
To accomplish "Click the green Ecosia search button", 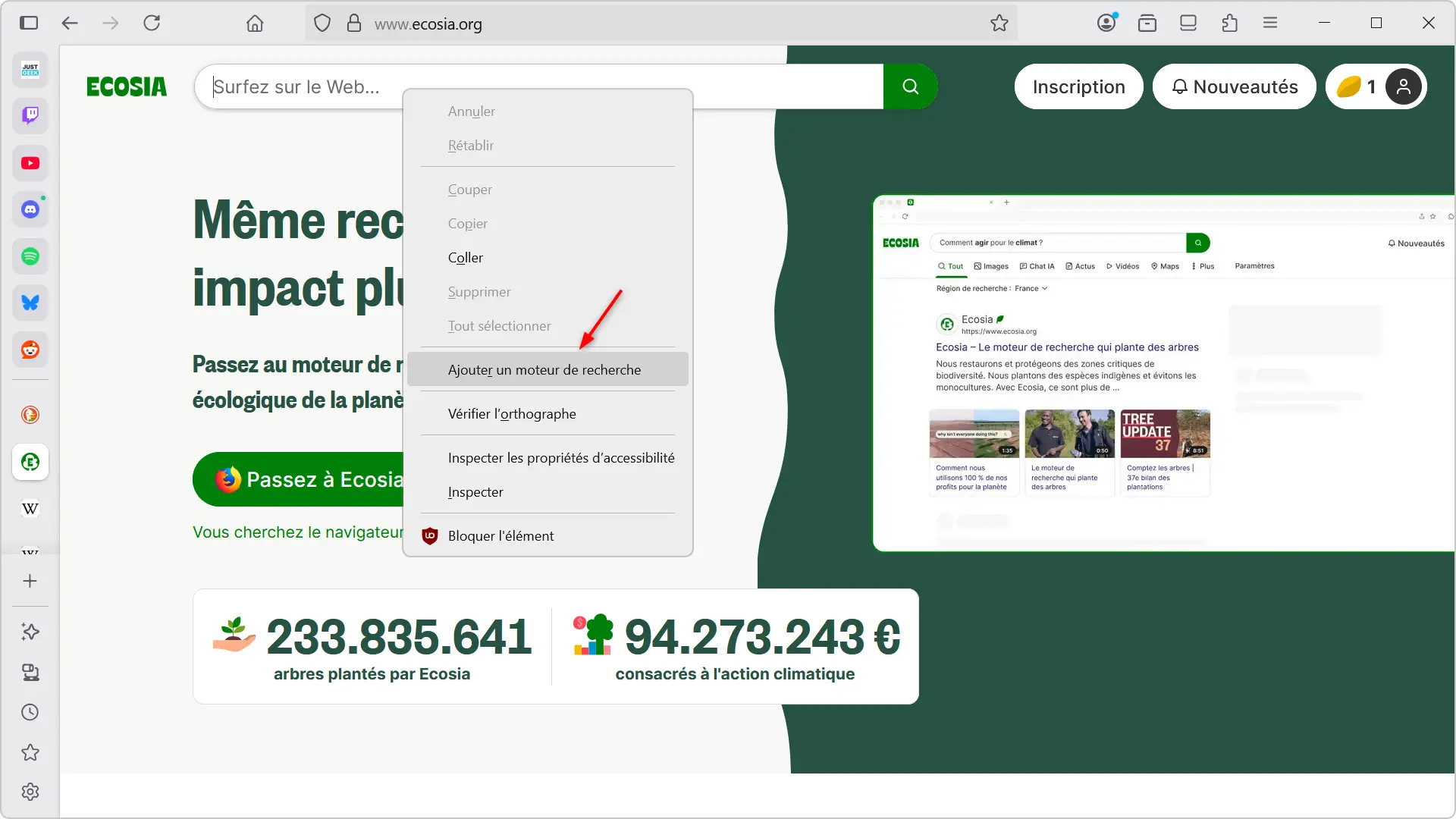I will pos(910,86).
